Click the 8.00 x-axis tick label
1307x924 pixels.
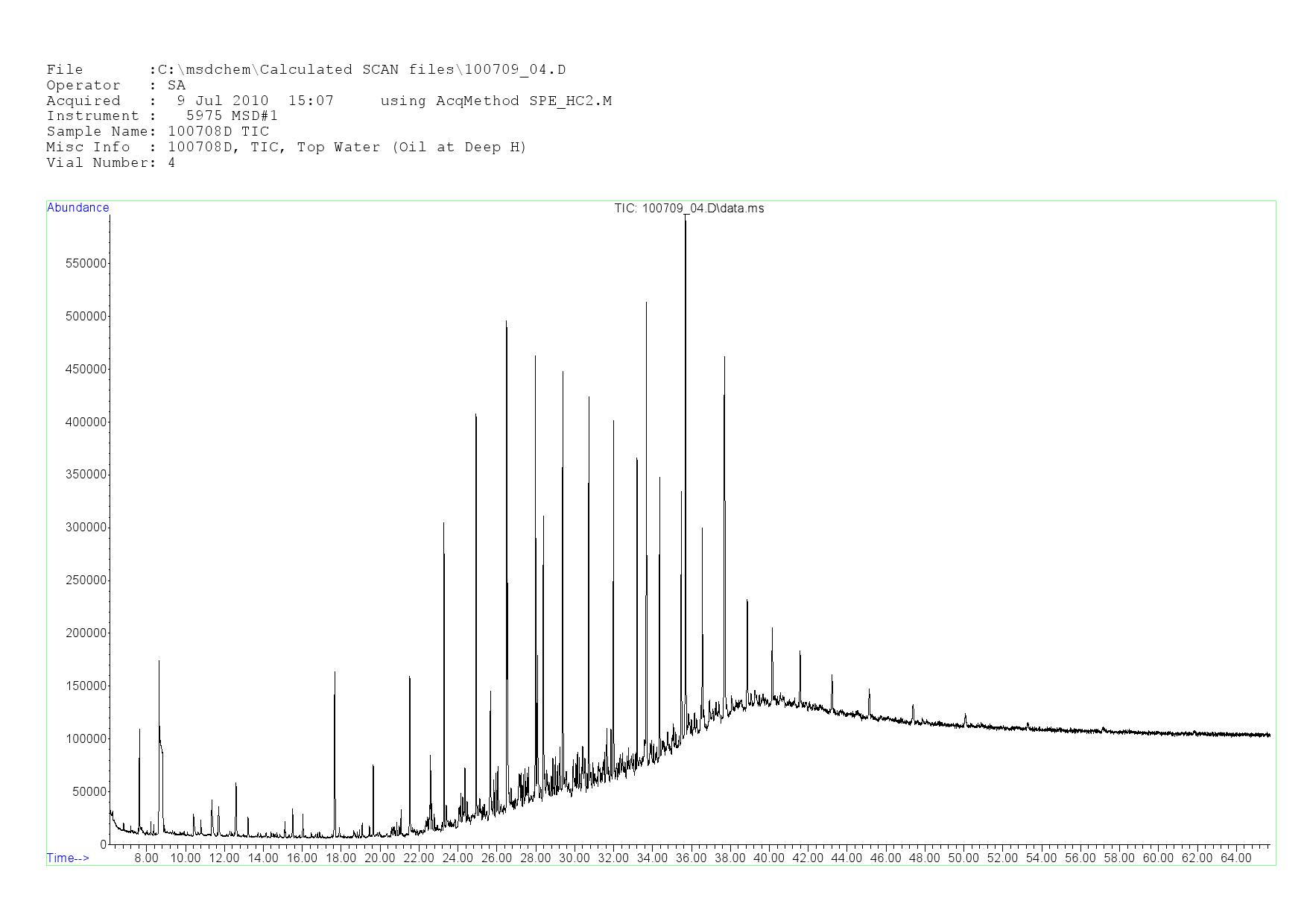coord(146,858)
